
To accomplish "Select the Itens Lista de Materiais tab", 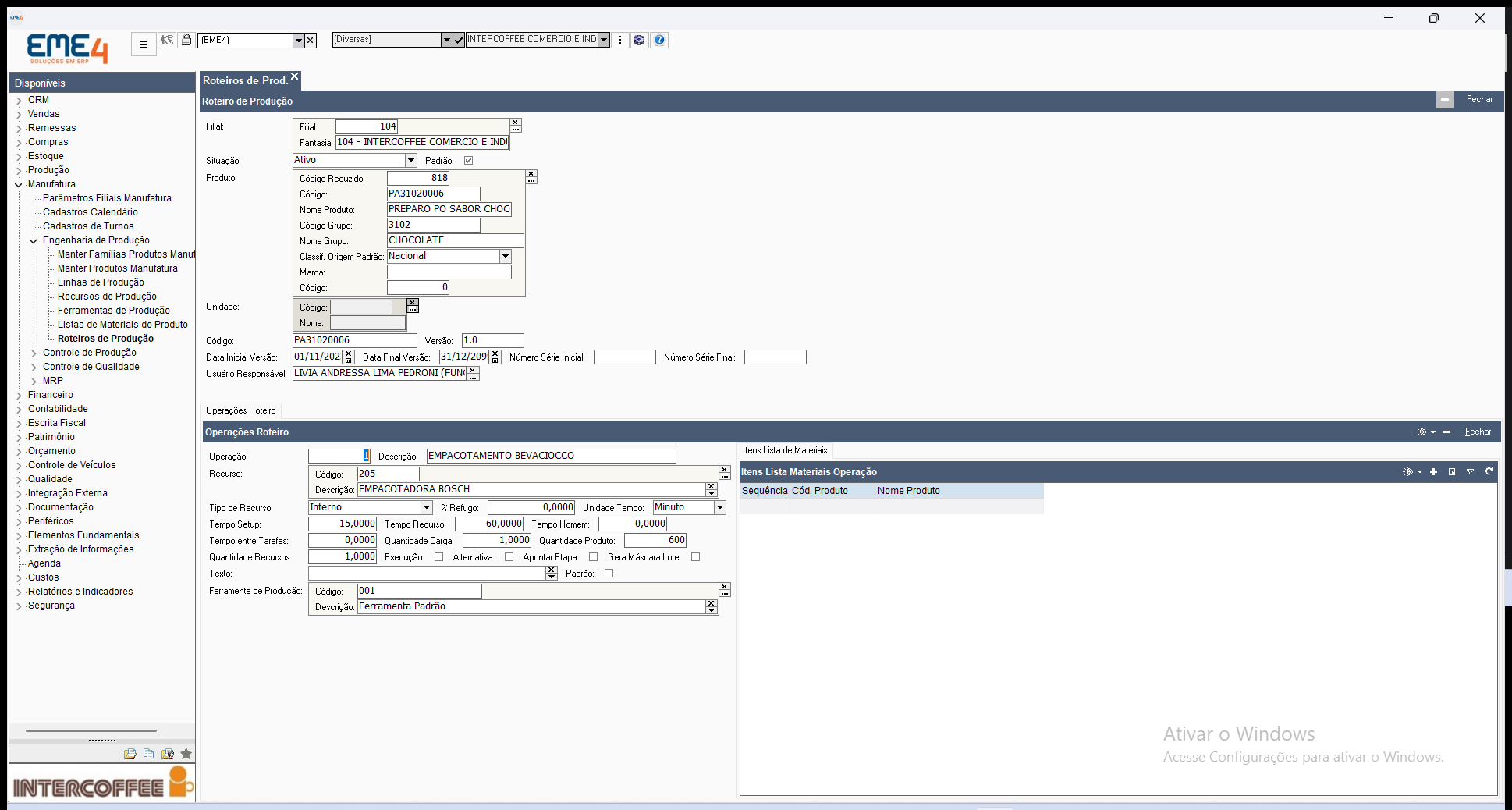I will tap(785, 450).
